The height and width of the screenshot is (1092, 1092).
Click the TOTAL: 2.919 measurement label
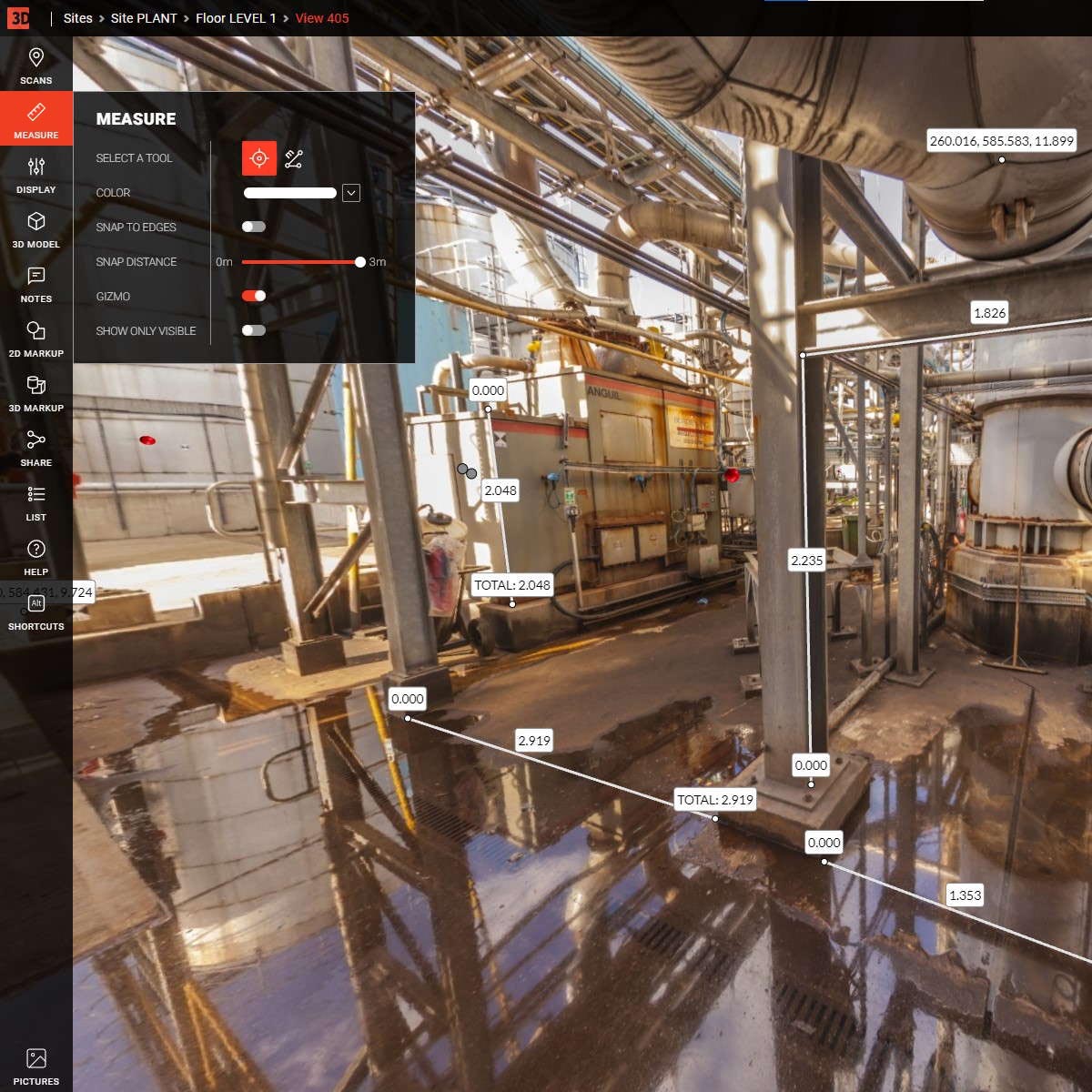(x=715, y=800)
